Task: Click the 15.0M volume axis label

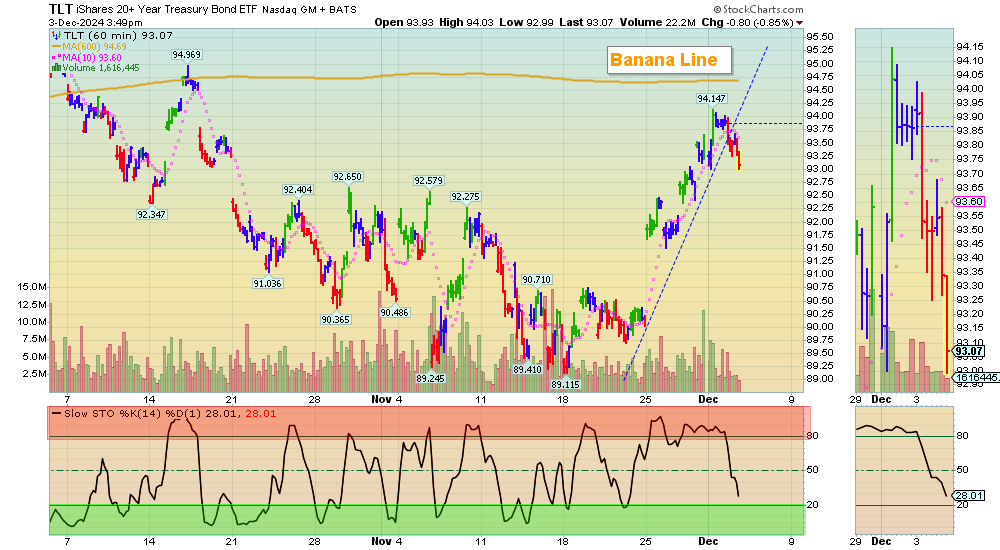Action: point(32,286)
